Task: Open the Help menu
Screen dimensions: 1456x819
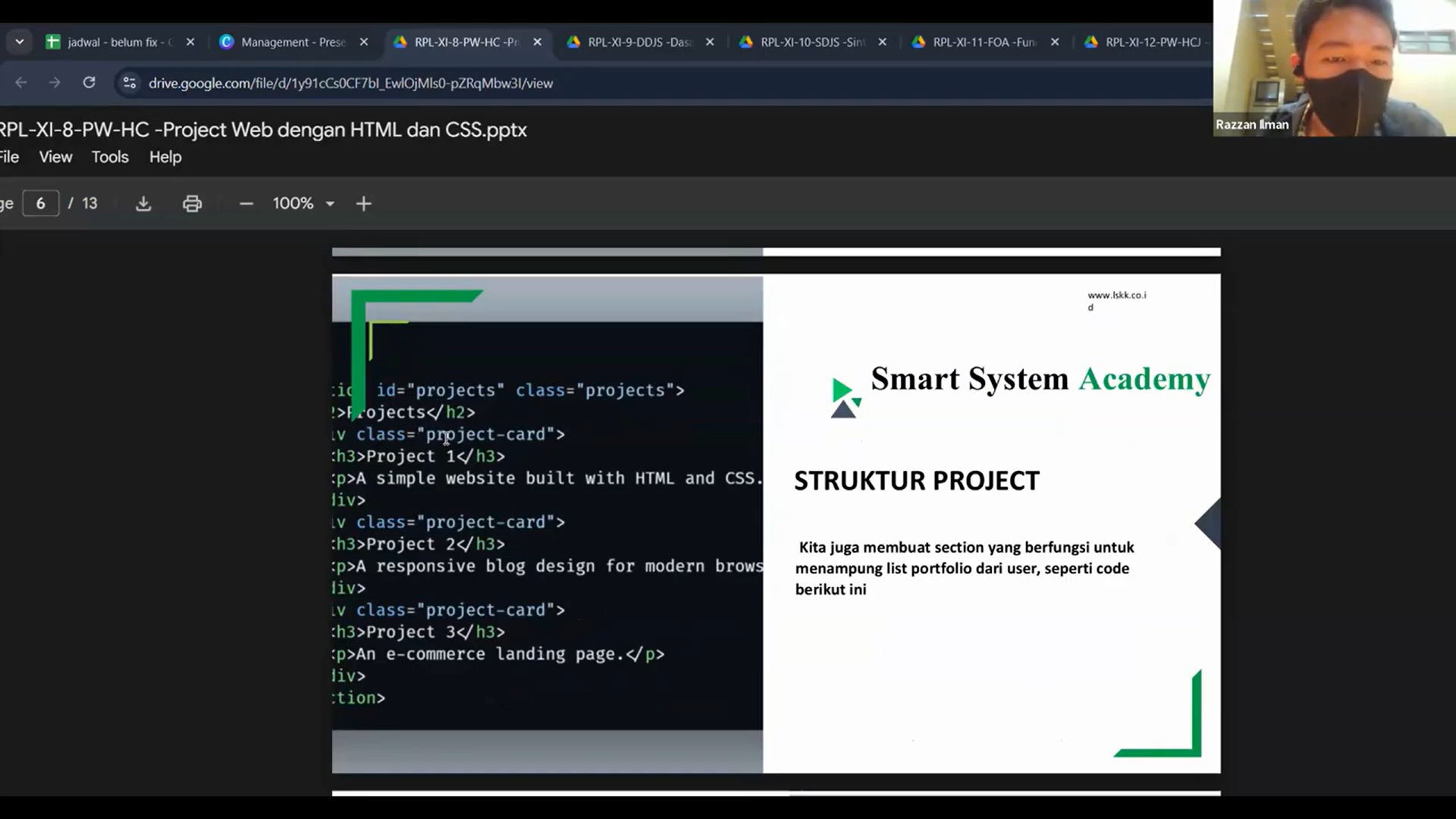Action: [x=165, y=157]
